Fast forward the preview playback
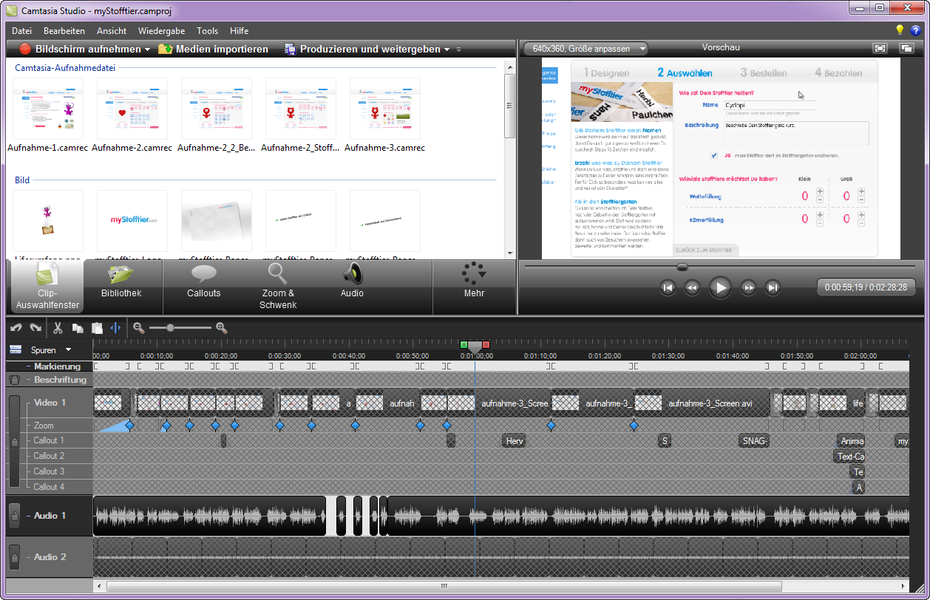Image resolution: width=930 pixels, height=600 pixels. click(749, 288)
